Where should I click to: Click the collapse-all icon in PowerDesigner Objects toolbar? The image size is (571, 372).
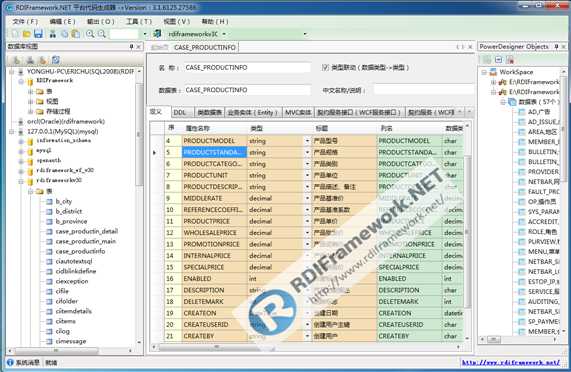[x=499, y=60]
